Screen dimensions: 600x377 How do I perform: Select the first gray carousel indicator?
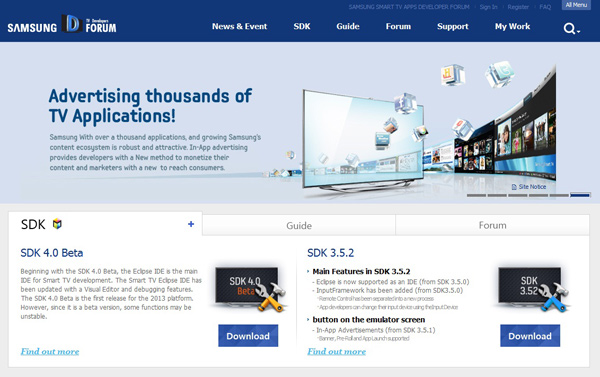pyautogui.click(x=476, y=195)
